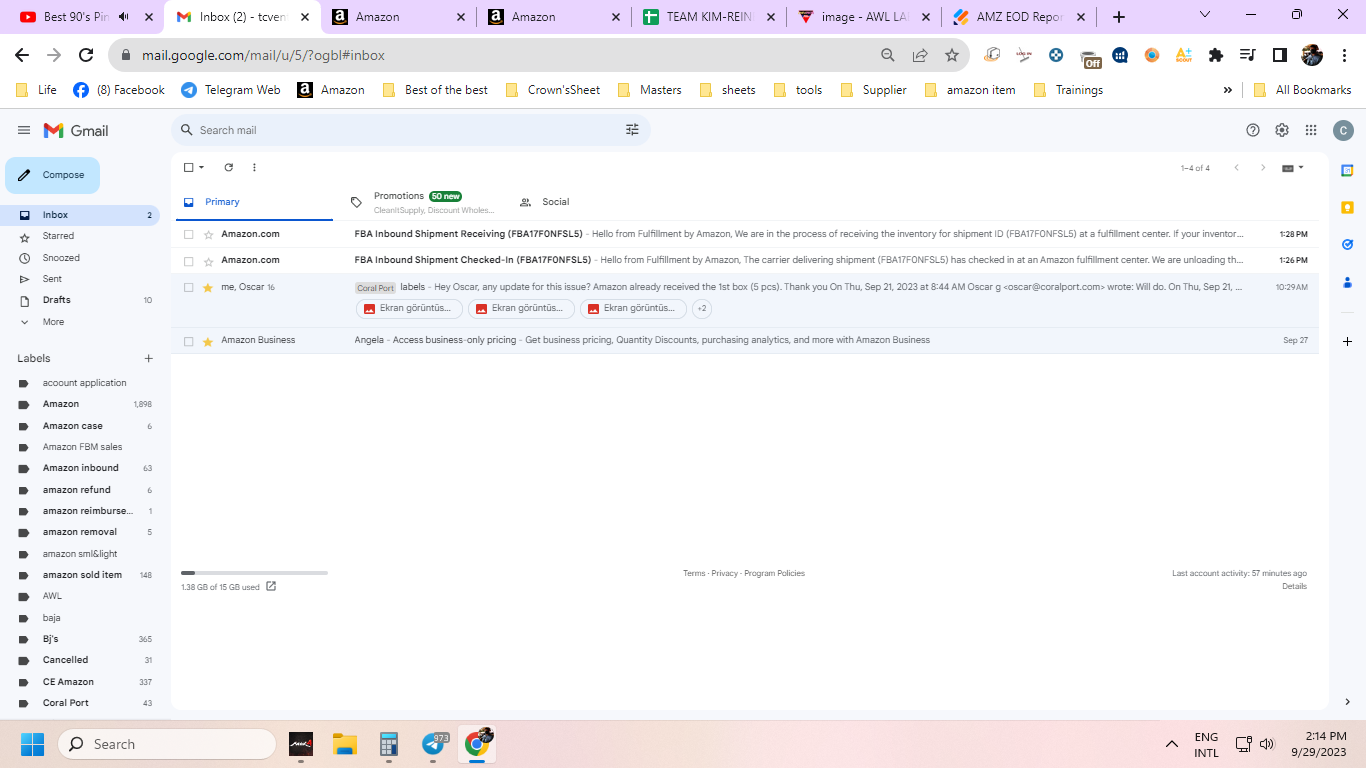Reload the page with the Chrome reload button
This screenshot has width=1366, height=768.
(86, 55)
